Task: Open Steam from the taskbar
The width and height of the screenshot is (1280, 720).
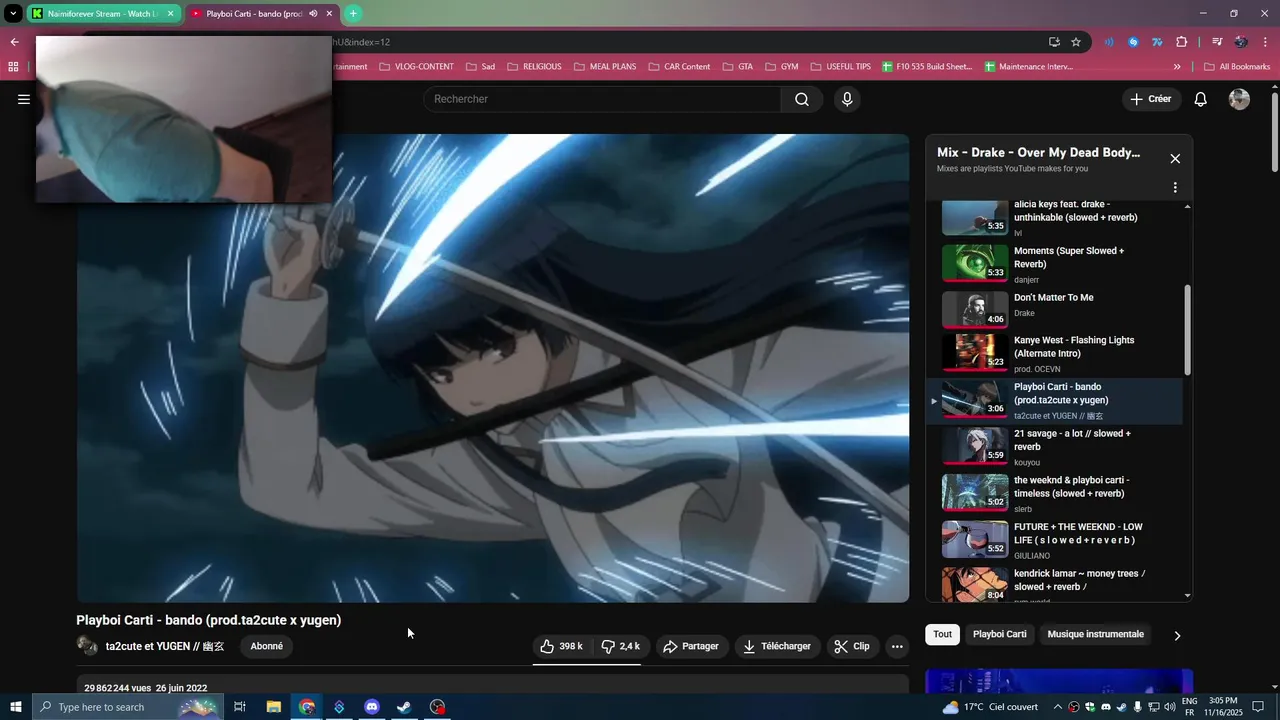Action: pyautogui.click(x=404, y=707)
